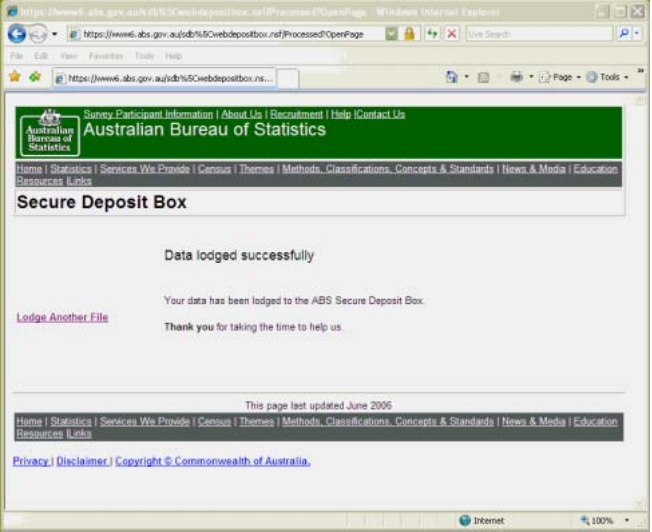This screenshot has width=652, height=532.
Task: Open the Help link in green header
Action: point(341,114)
